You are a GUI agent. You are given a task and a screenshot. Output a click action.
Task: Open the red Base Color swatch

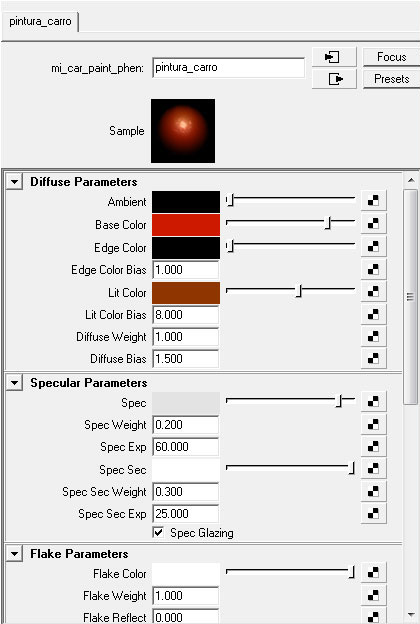[x=186, y=224]
